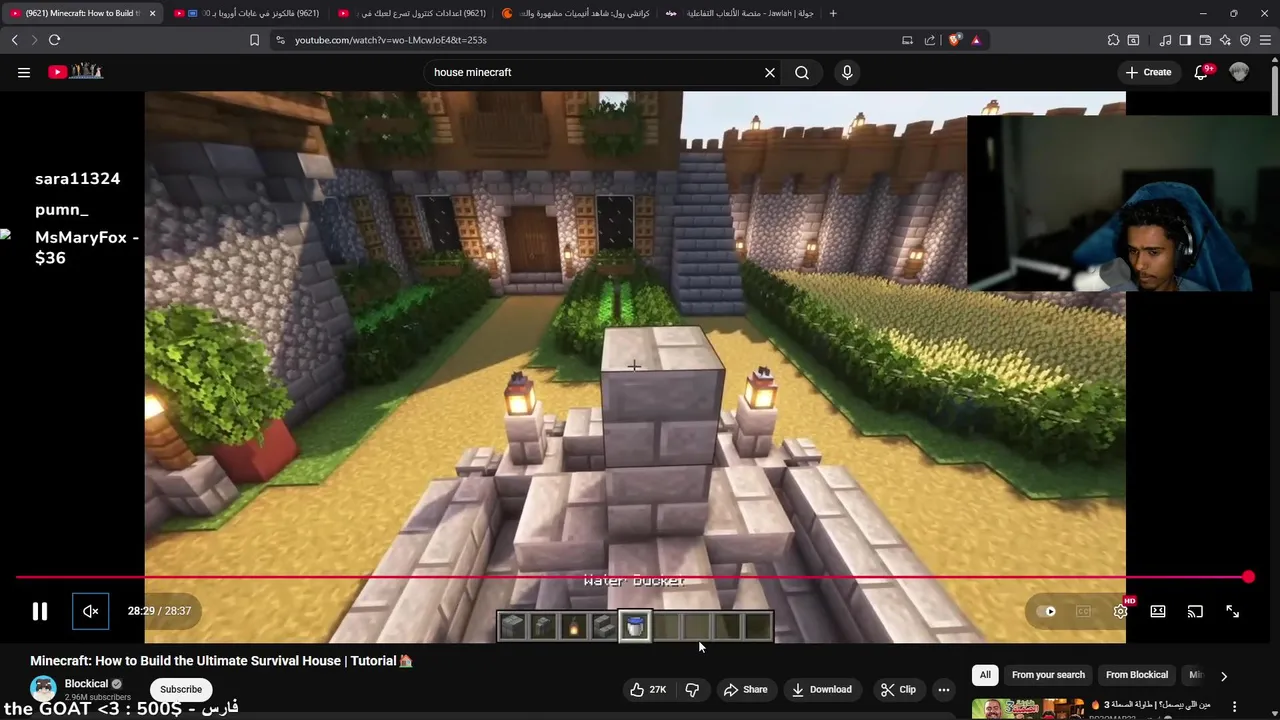
Task: Create a clip with the Clip button
Action: 897,689
